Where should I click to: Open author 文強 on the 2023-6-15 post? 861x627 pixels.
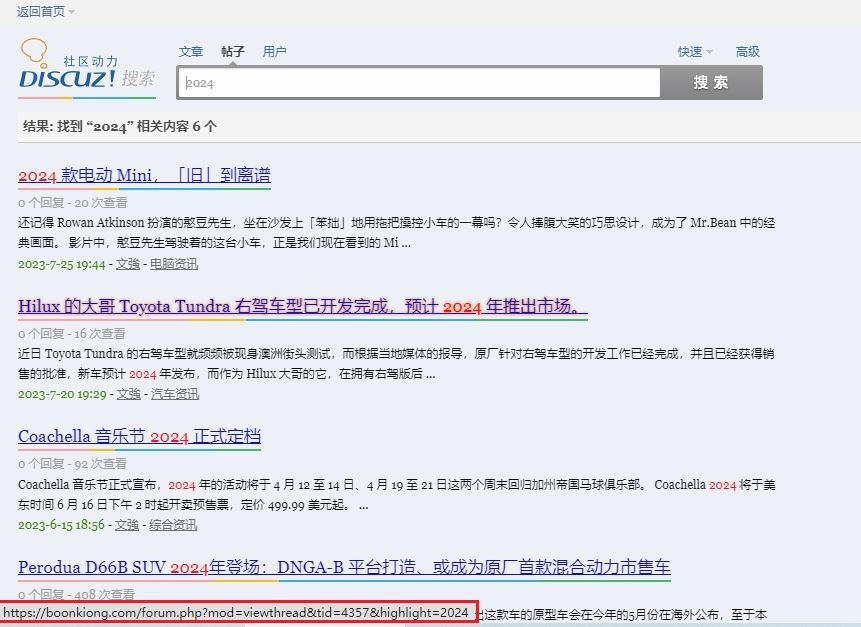(127, 525)
